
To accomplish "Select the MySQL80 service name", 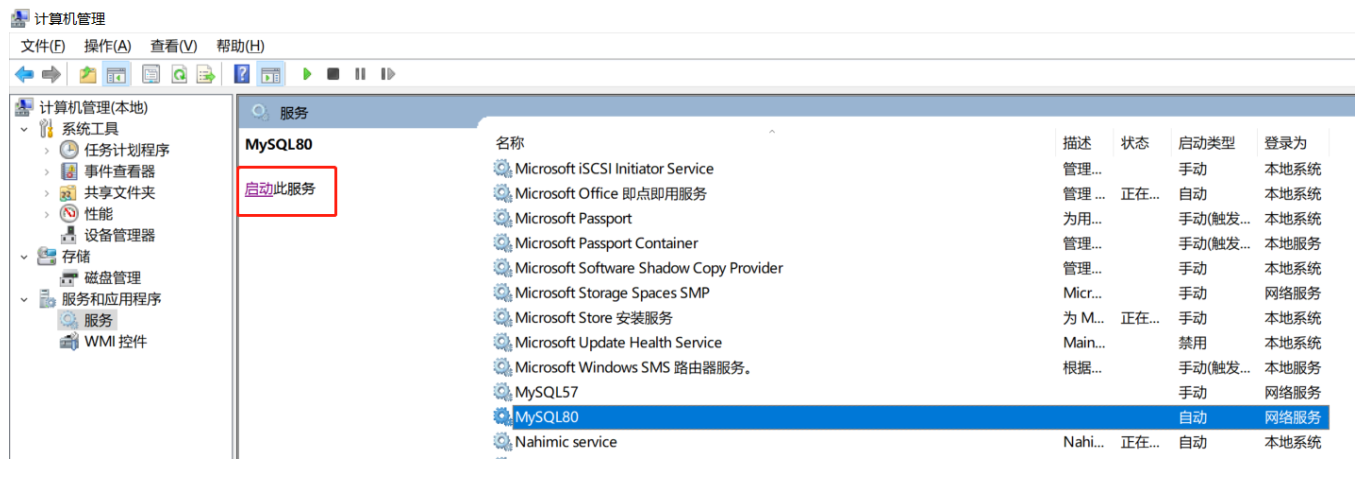I will pos(547,417).
